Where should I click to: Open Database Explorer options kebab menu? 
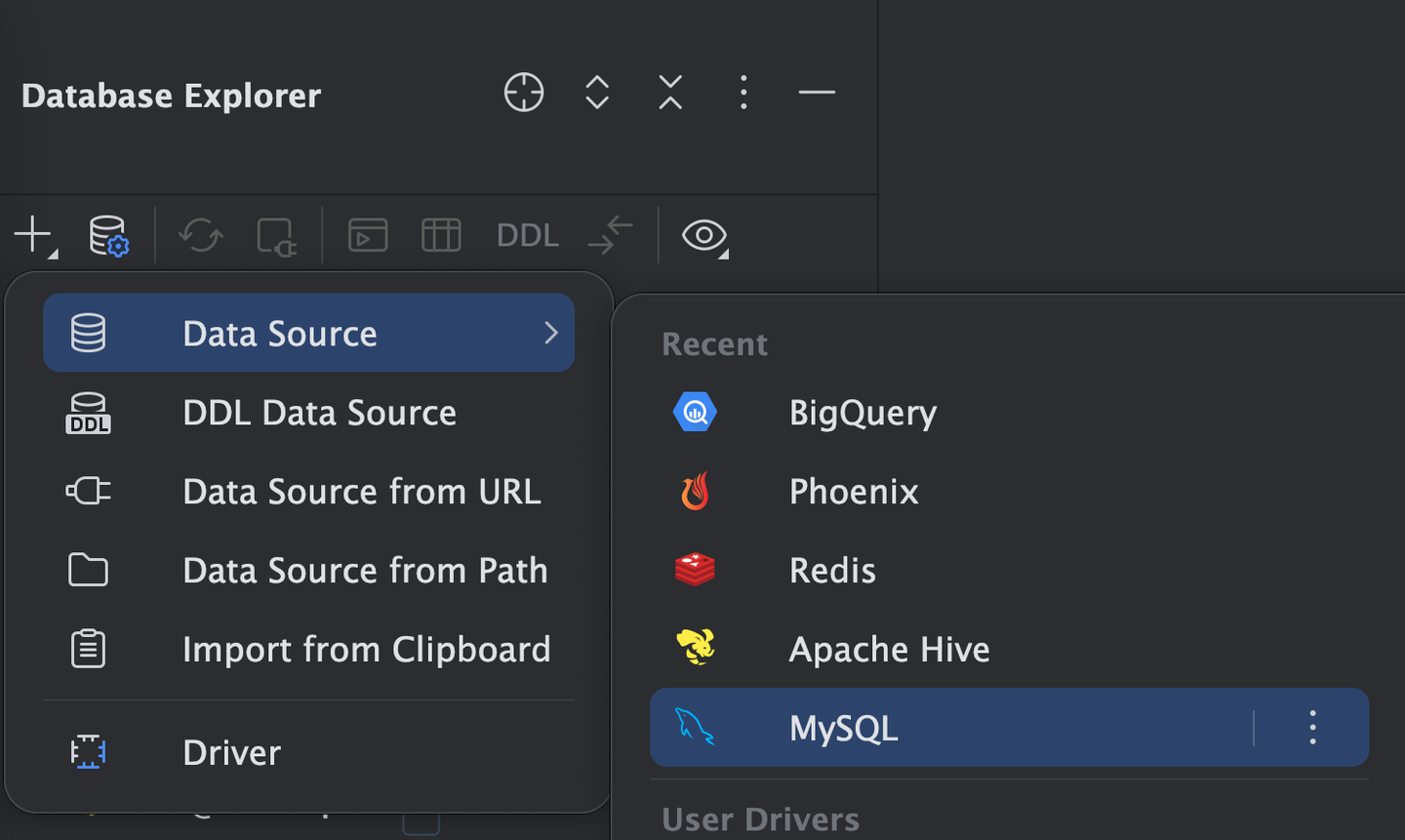click(x=743, y=93)
